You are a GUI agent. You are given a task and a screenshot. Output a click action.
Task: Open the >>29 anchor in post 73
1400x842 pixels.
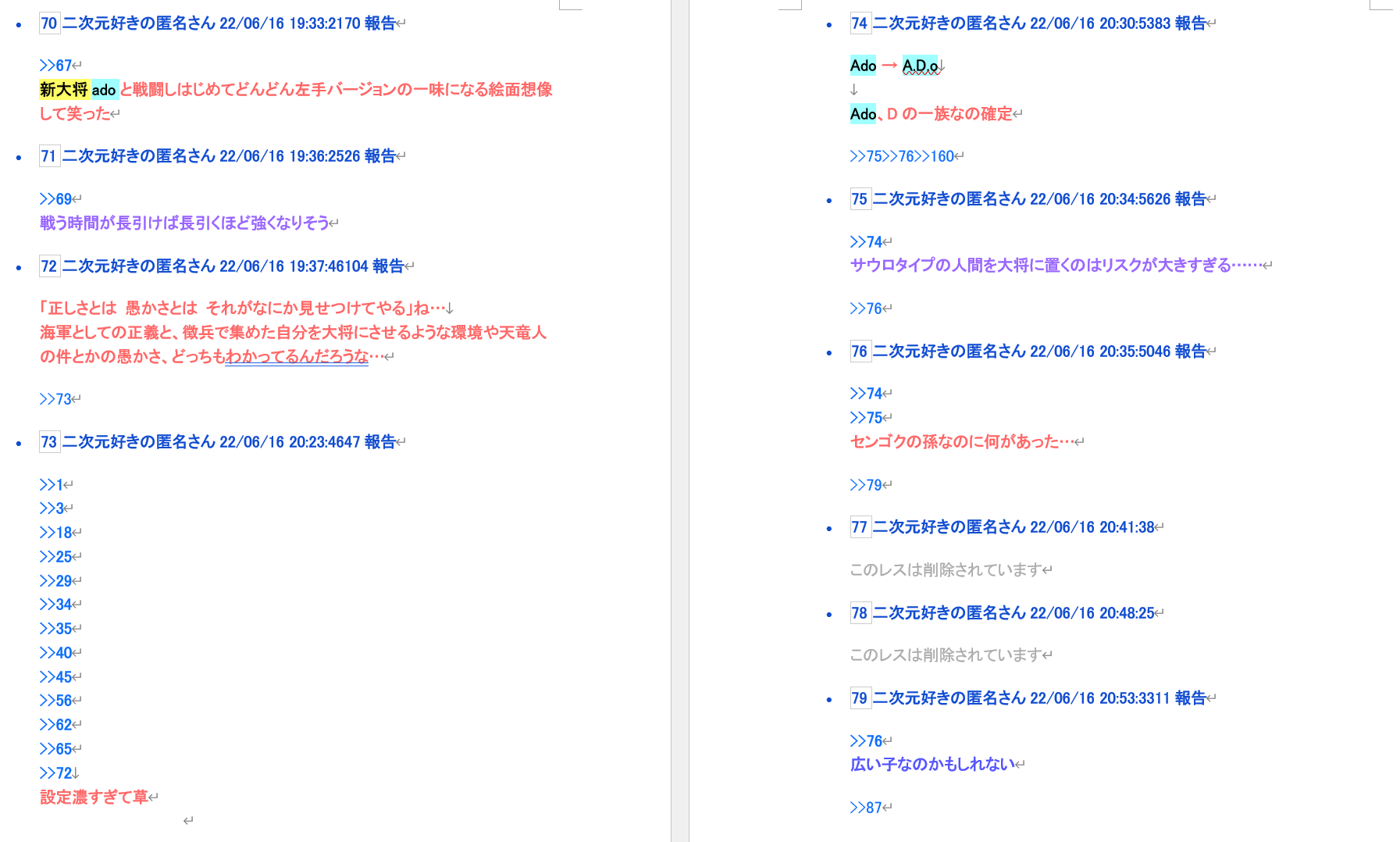(x=55, y=581)
